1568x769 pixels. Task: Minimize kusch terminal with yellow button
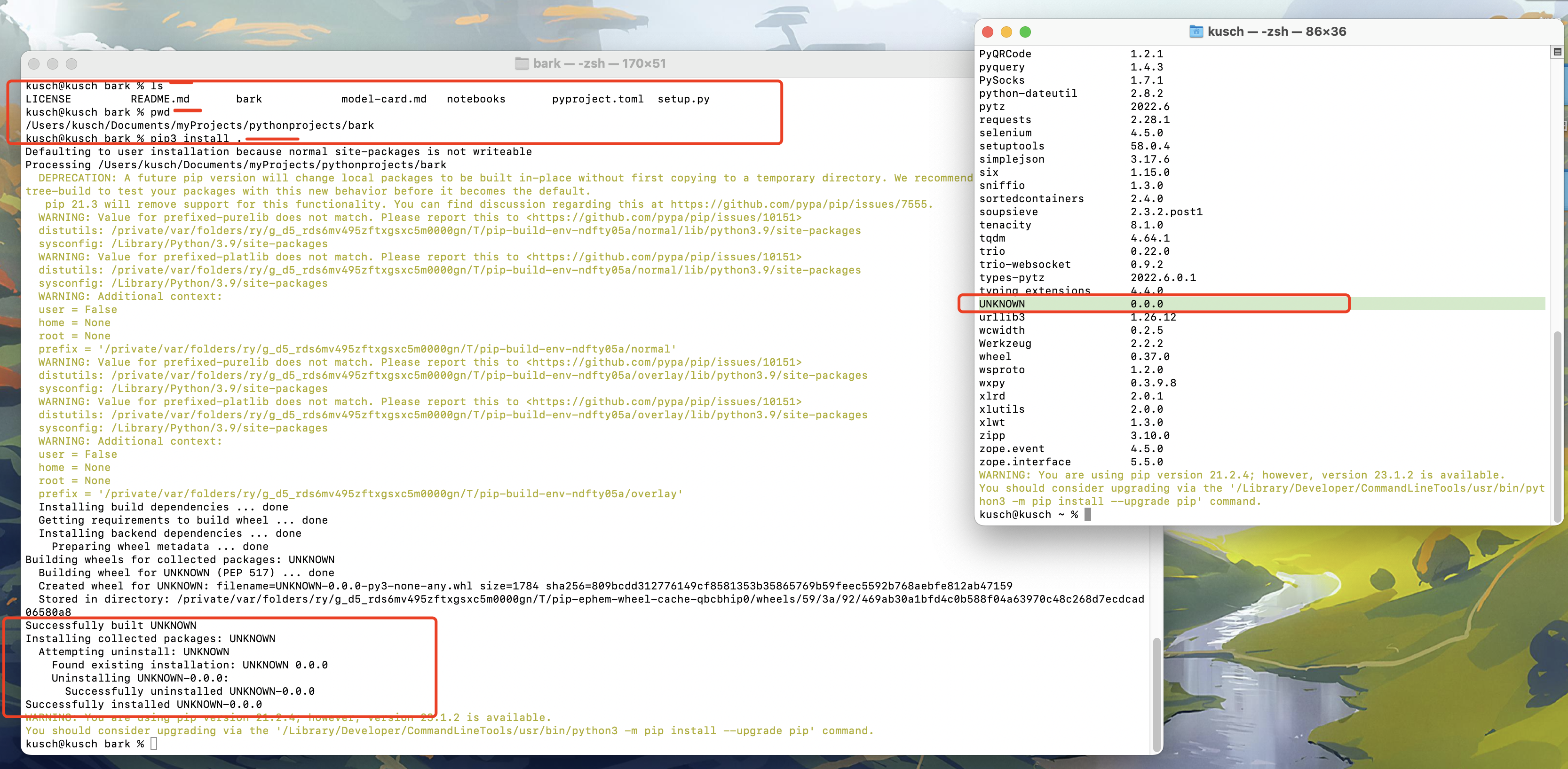(x=1006, y=31)
